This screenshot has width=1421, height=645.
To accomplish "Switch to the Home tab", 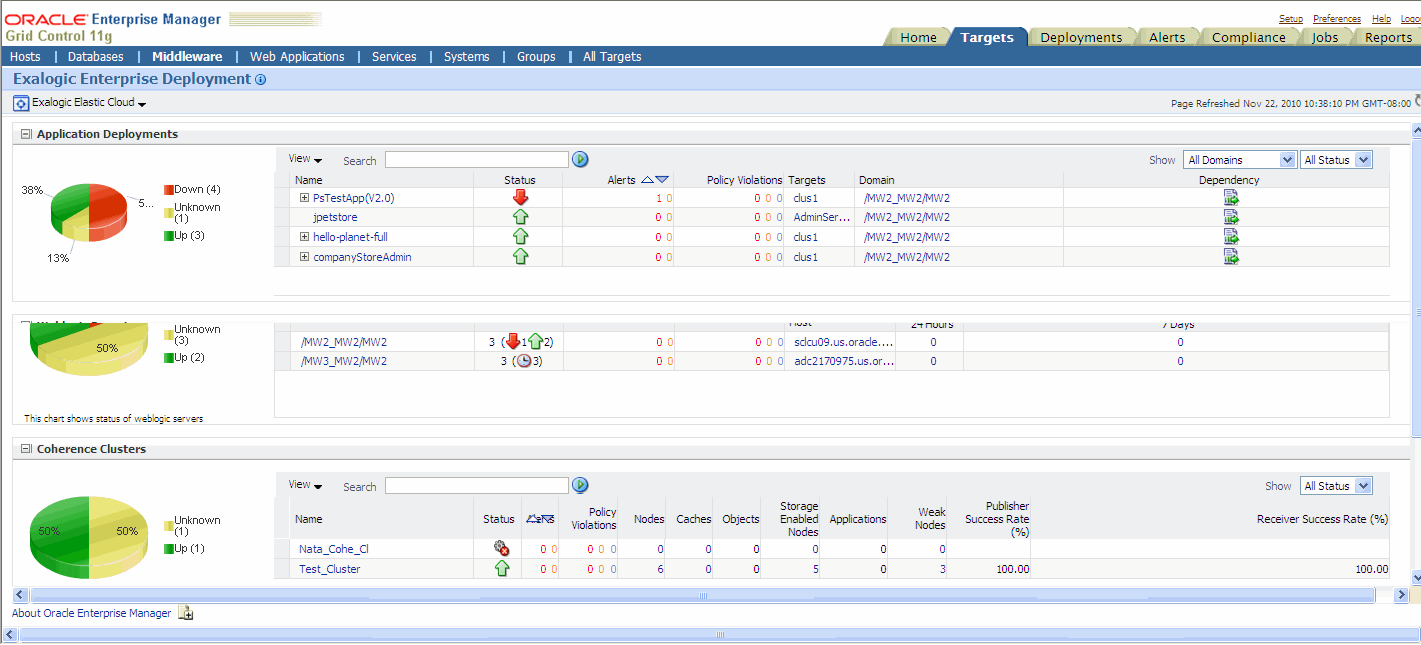I will 918,37.
